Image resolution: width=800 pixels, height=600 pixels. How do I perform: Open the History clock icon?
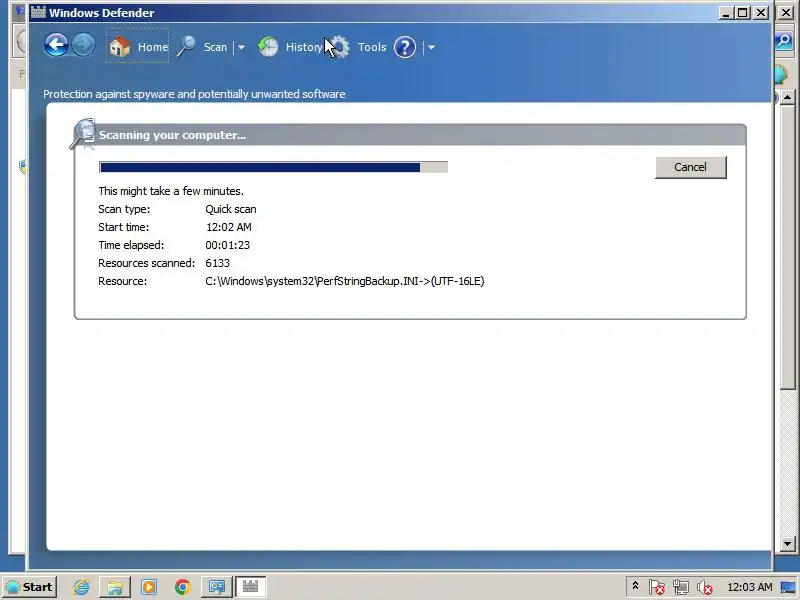pyautogui.click(x=268, y=47)
